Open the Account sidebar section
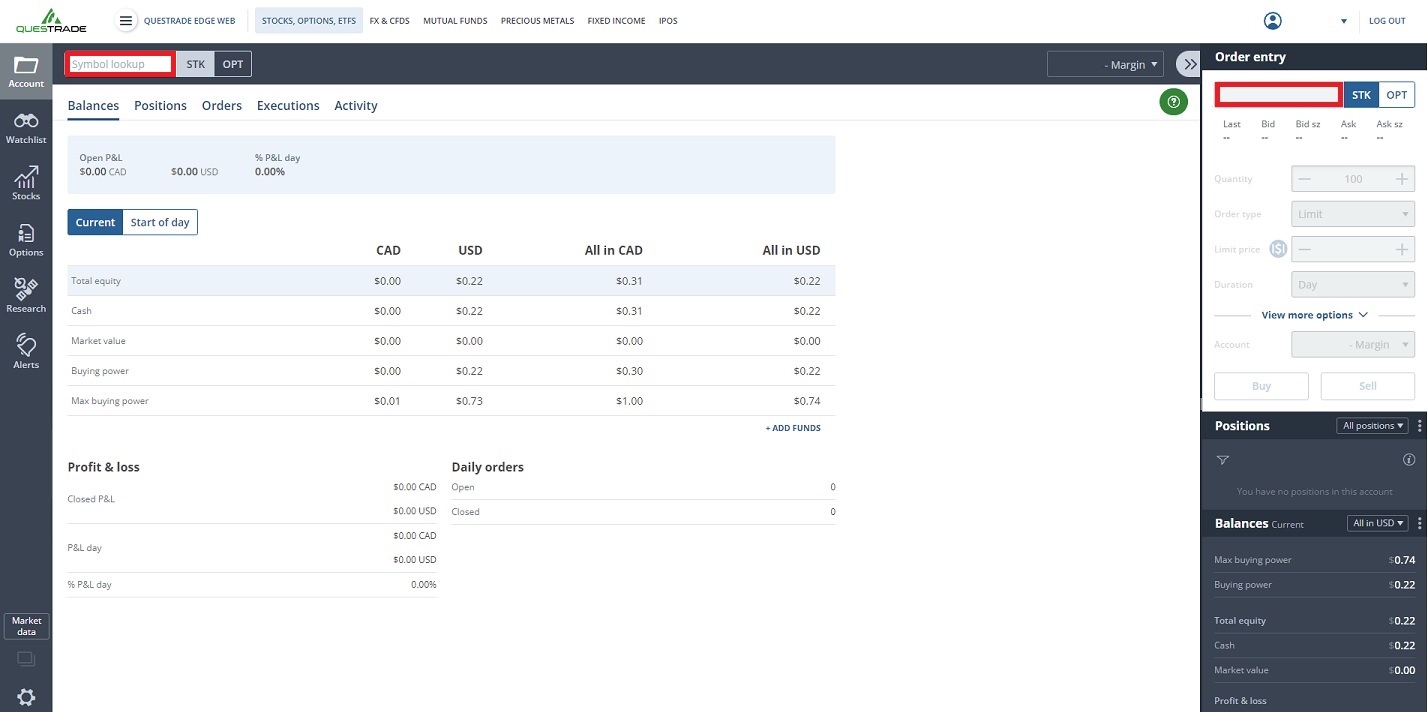This screenshot has width=1428, height=712. (26, 72)
